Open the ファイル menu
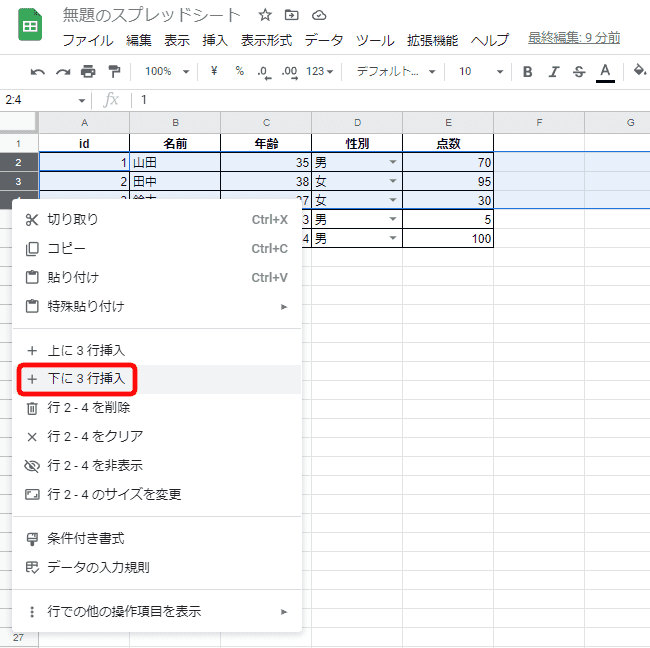 pyautogui.click(x=88, y=40)
